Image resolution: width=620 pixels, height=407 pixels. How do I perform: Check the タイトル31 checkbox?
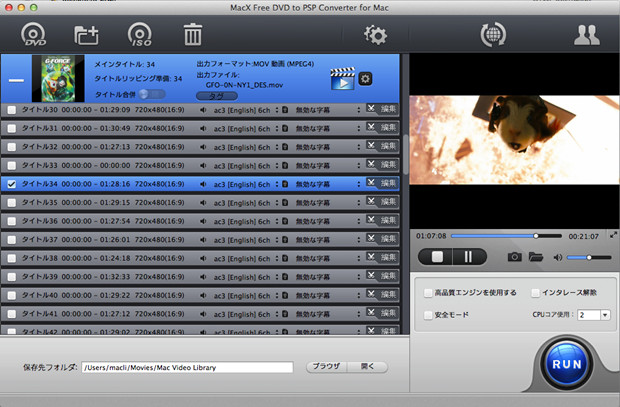[12, 129]
